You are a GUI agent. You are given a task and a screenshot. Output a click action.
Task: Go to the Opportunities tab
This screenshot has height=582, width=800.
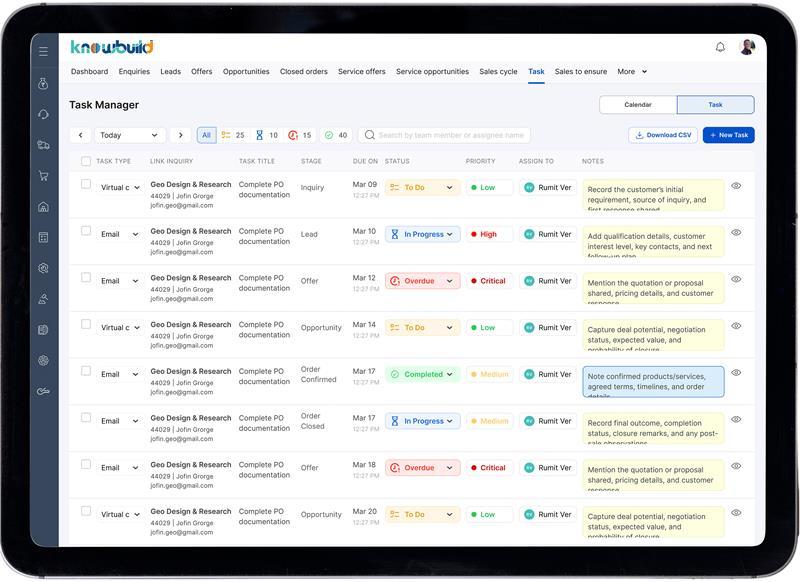pos(246,71)
